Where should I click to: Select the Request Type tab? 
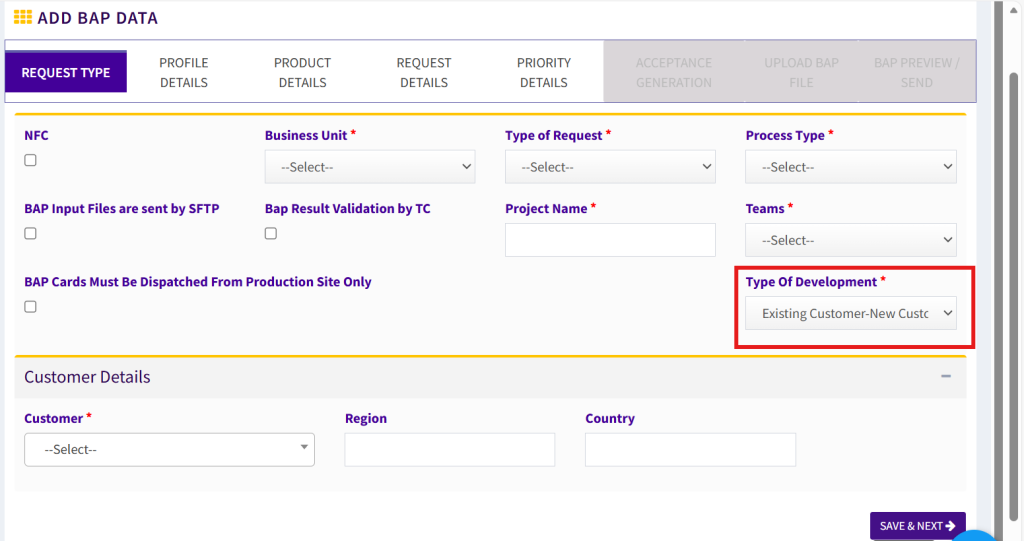point(66,72)
